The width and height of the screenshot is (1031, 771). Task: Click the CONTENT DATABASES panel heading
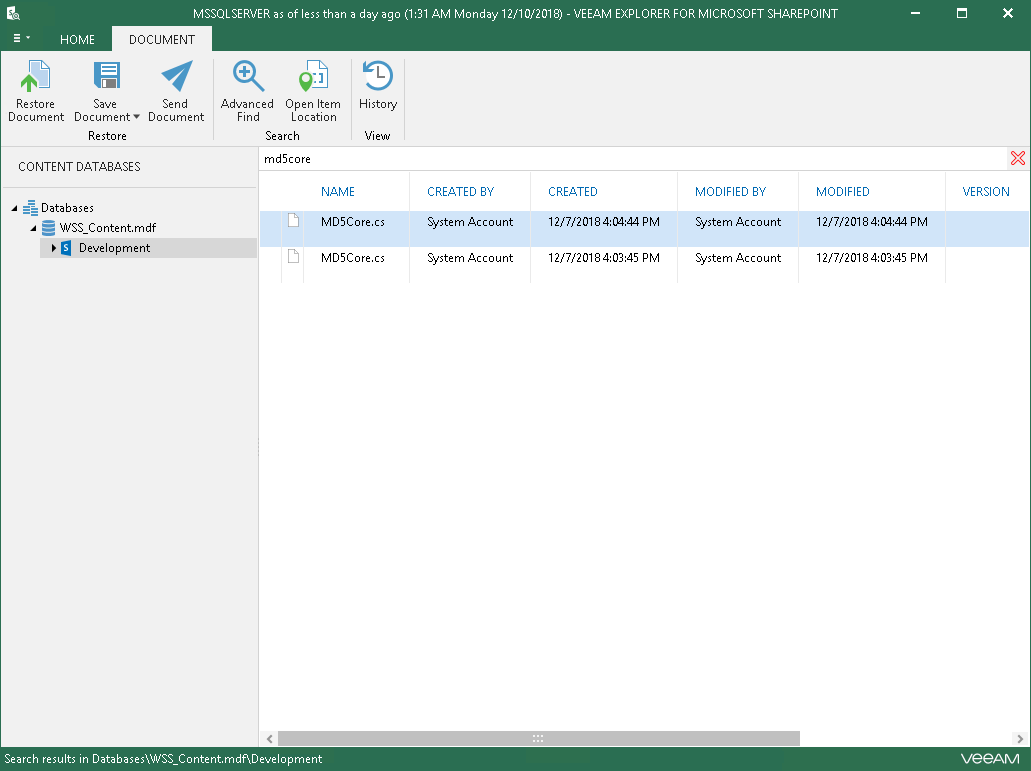(80, 166)
